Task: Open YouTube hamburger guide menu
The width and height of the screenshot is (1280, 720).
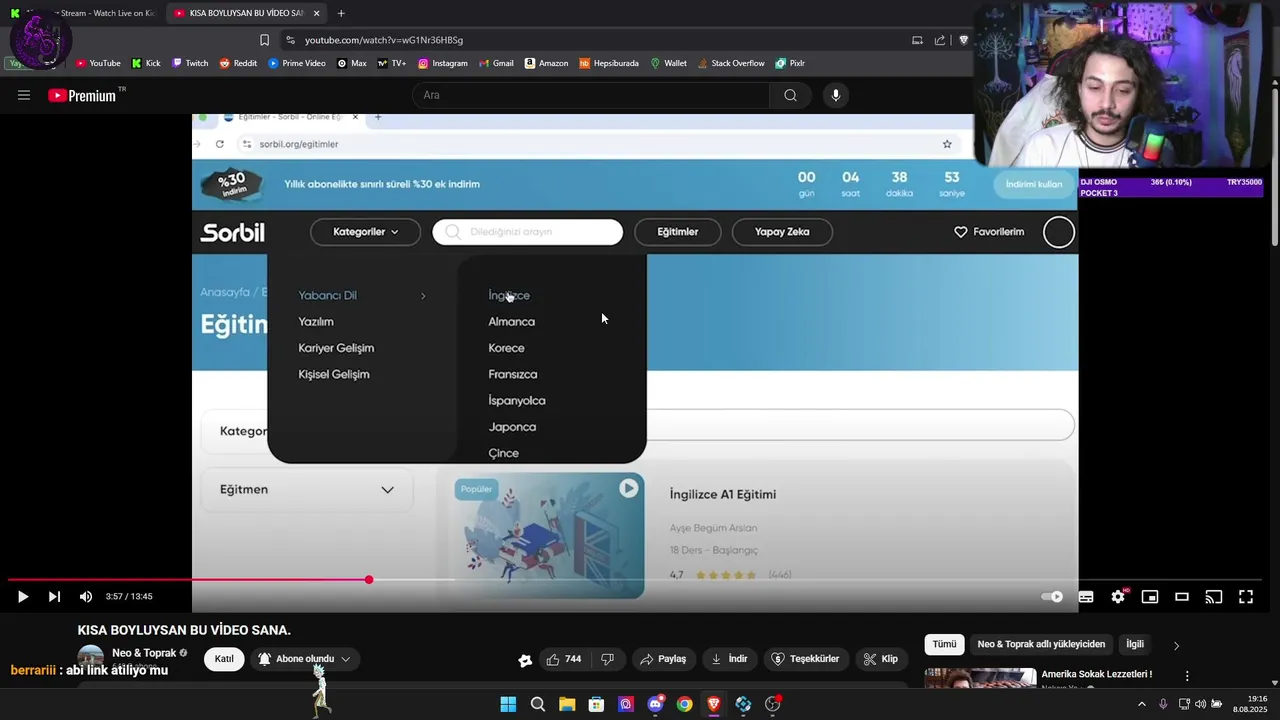Action: pyautogui.click(x=24, y=95)
